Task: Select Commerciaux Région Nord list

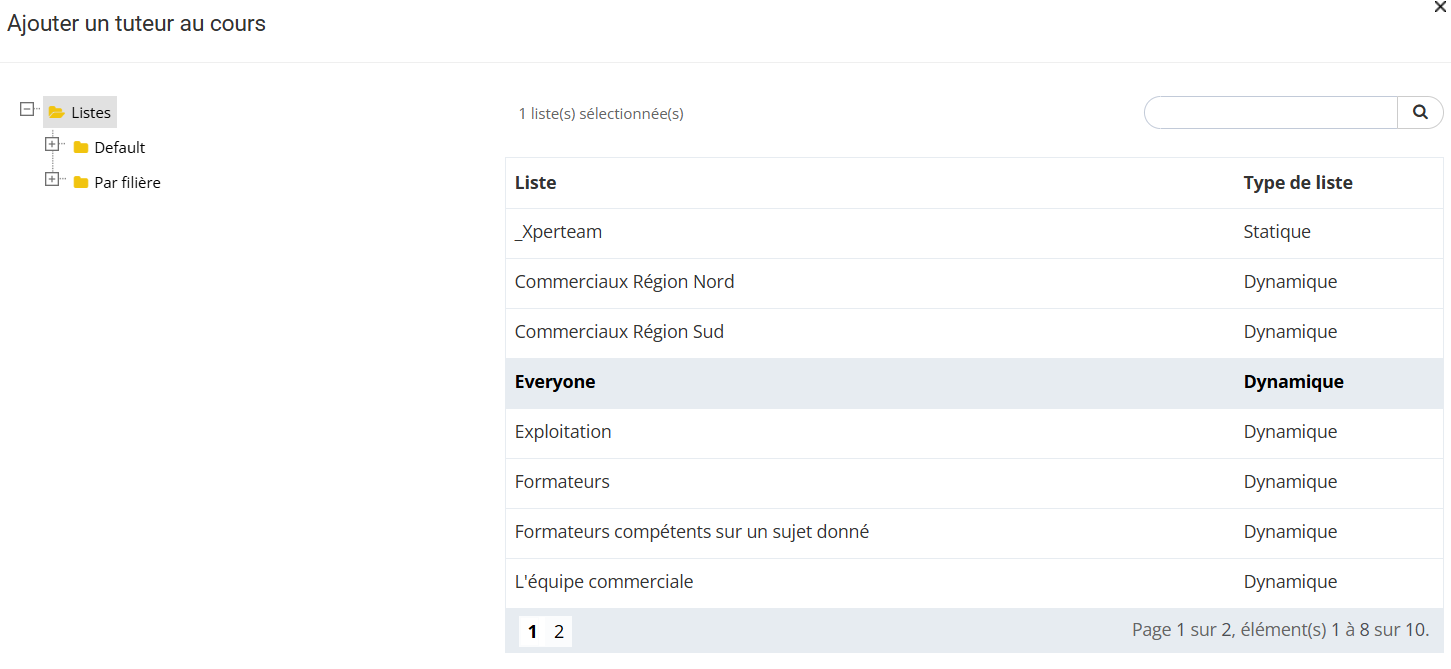Action: [x=624, y=282]
